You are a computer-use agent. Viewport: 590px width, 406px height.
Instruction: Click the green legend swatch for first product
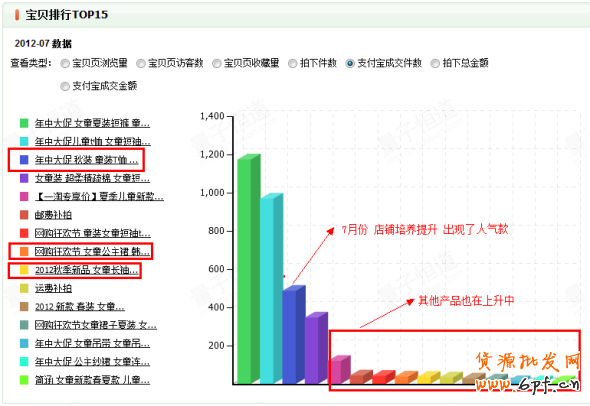coord(24,123)
